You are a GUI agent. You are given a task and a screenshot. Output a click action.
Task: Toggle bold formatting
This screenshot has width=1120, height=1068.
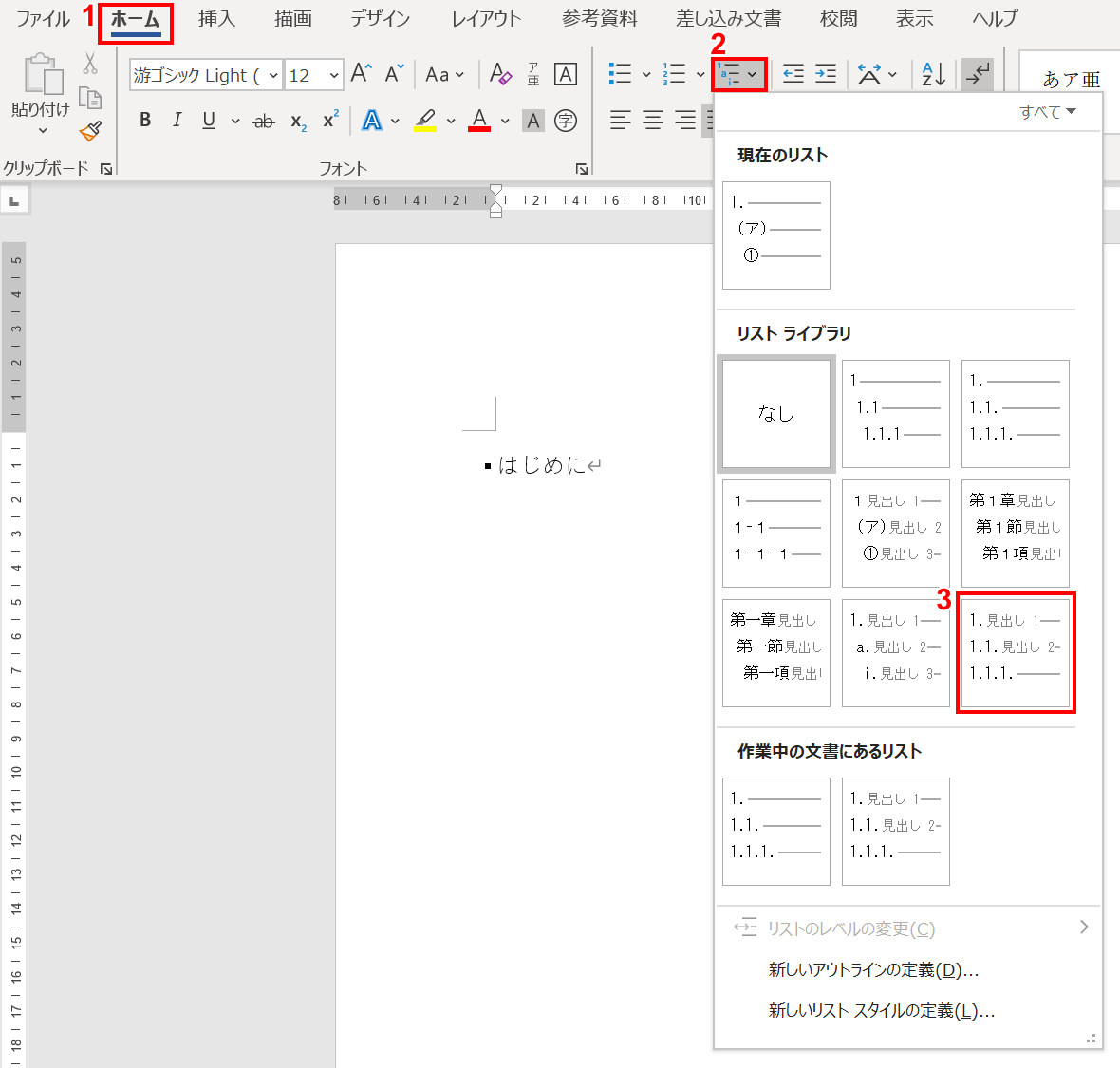[x=145, y=120]
